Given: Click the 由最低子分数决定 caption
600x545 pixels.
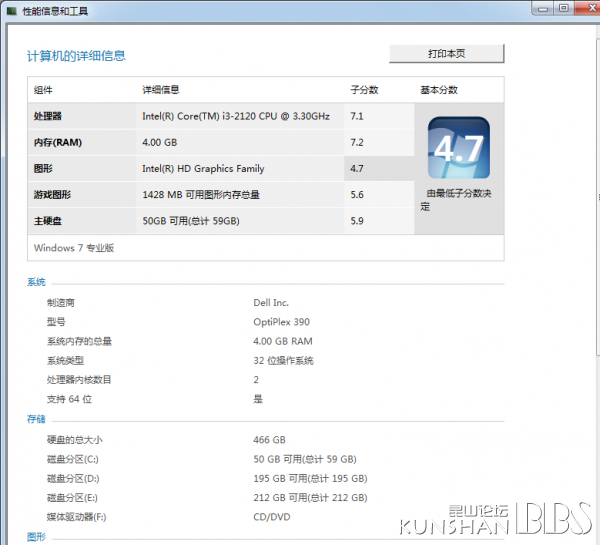Looking at the screenshot, I should coord(456,200).
